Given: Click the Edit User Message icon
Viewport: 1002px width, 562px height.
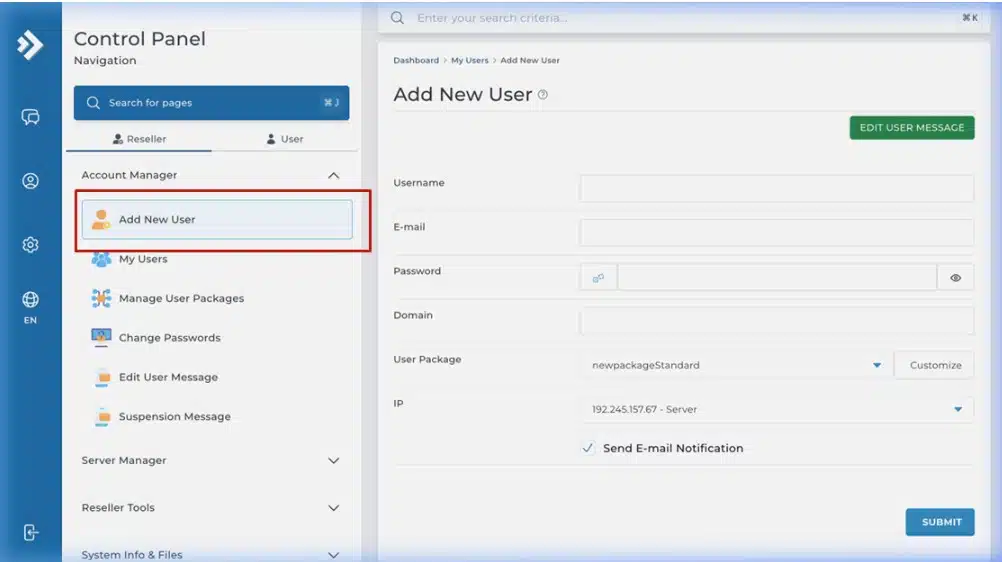Looking at the screenshot, I should (x=102, y=377).
